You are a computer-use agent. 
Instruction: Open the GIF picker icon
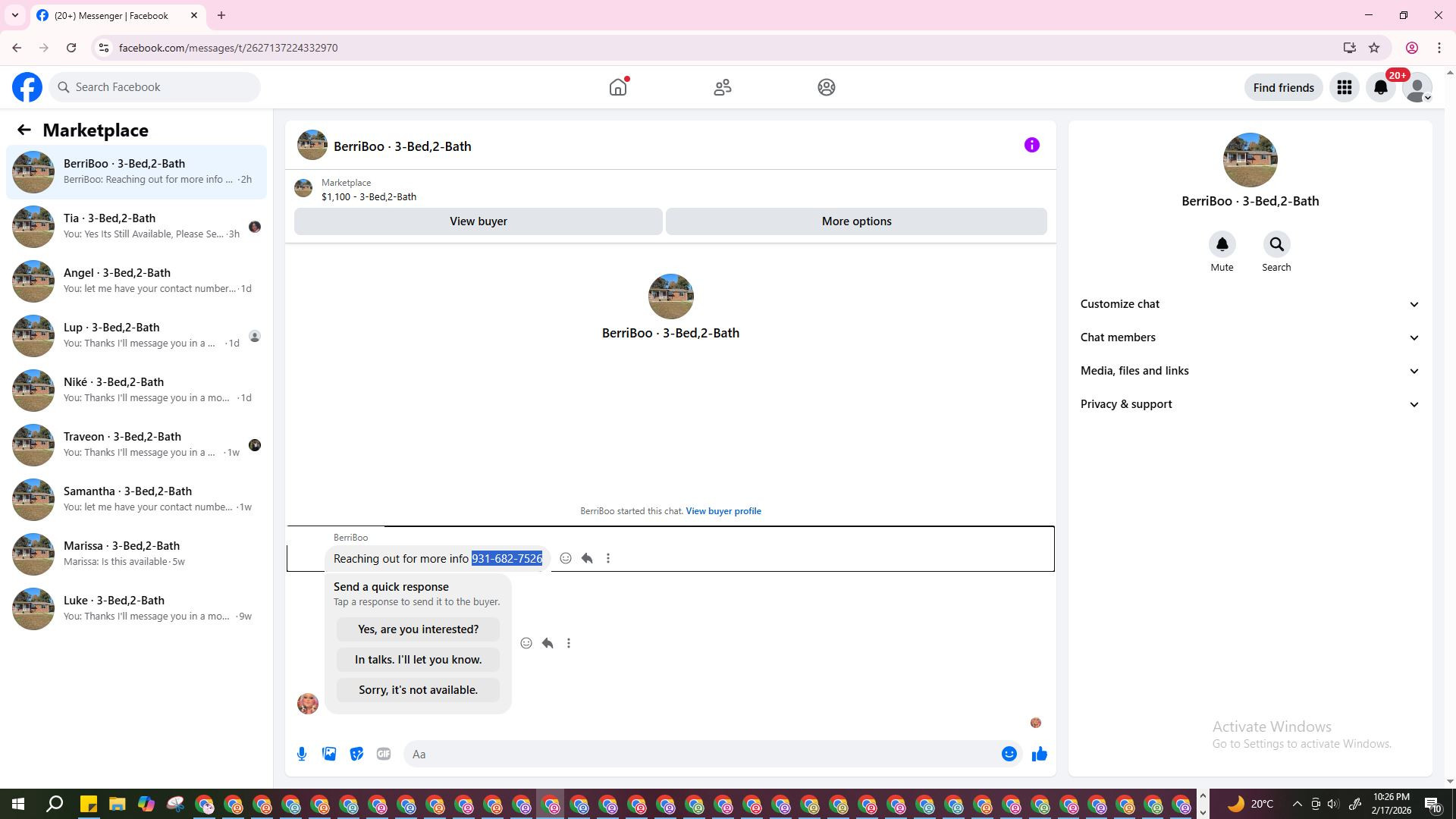[384, 754]
